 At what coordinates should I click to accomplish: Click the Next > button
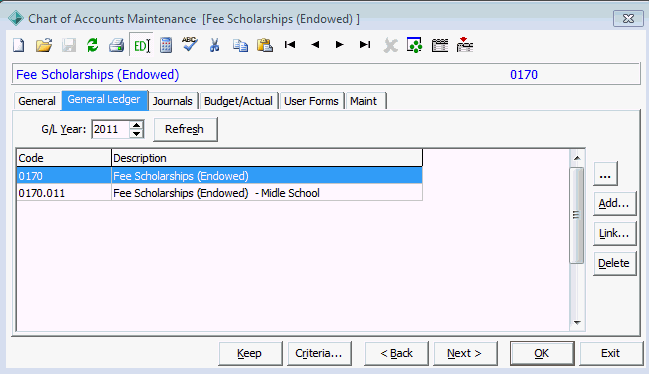pos(465,353)
